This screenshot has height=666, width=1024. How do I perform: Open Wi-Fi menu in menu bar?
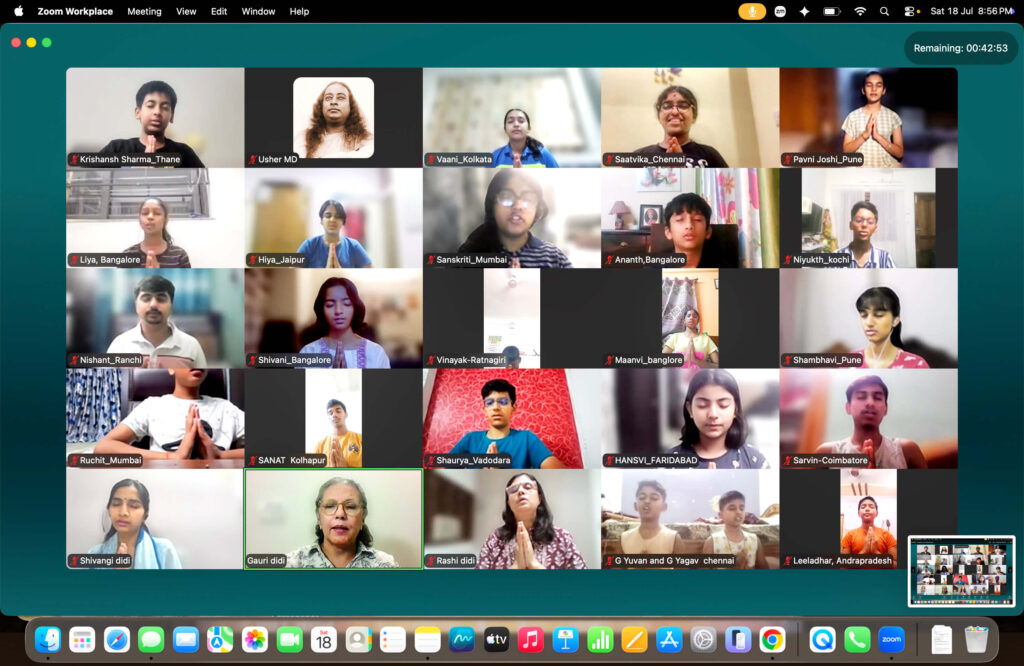coord(860,11)
